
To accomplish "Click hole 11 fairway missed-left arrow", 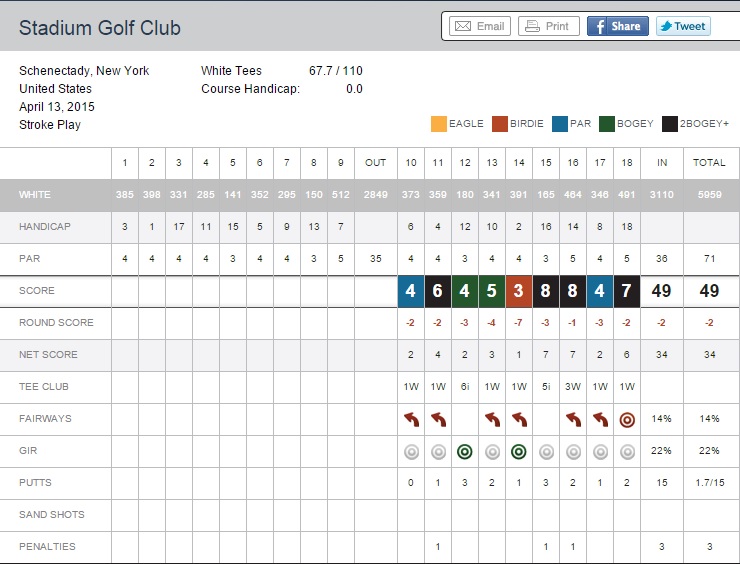I will point(438,420).
